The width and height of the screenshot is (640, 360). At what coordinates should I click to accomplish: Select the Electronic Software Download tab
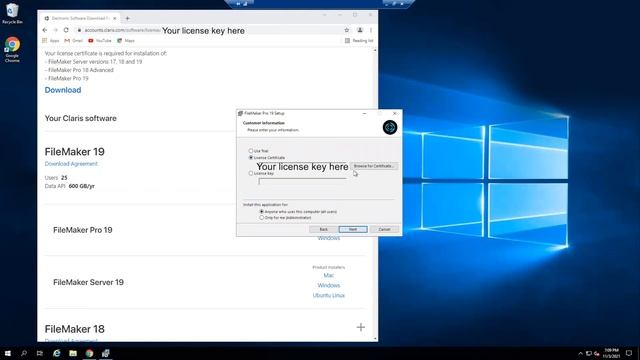80,18
